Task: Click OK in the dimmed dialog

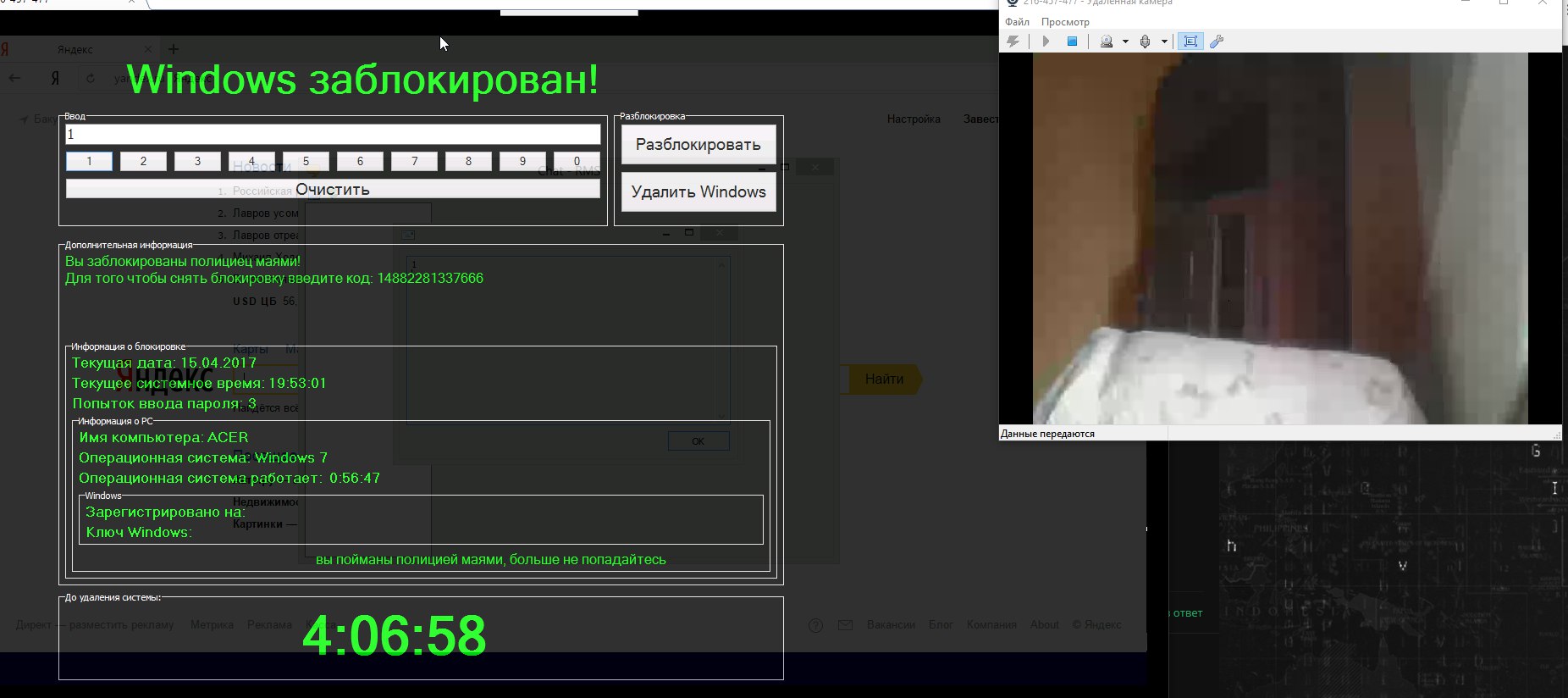Action: click(x=698, y=441)
